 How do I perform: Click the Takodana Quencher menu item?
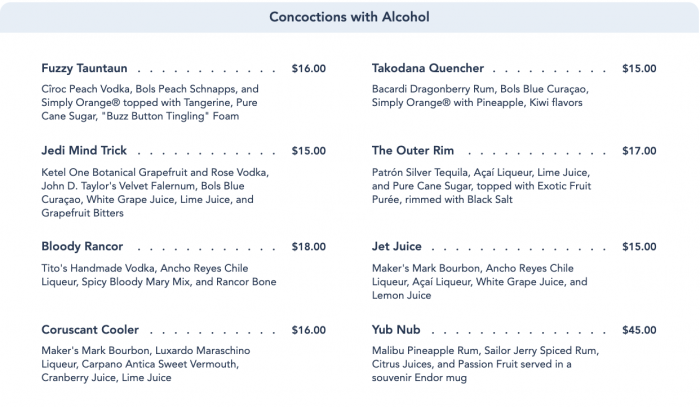click(x=428, y=68)
